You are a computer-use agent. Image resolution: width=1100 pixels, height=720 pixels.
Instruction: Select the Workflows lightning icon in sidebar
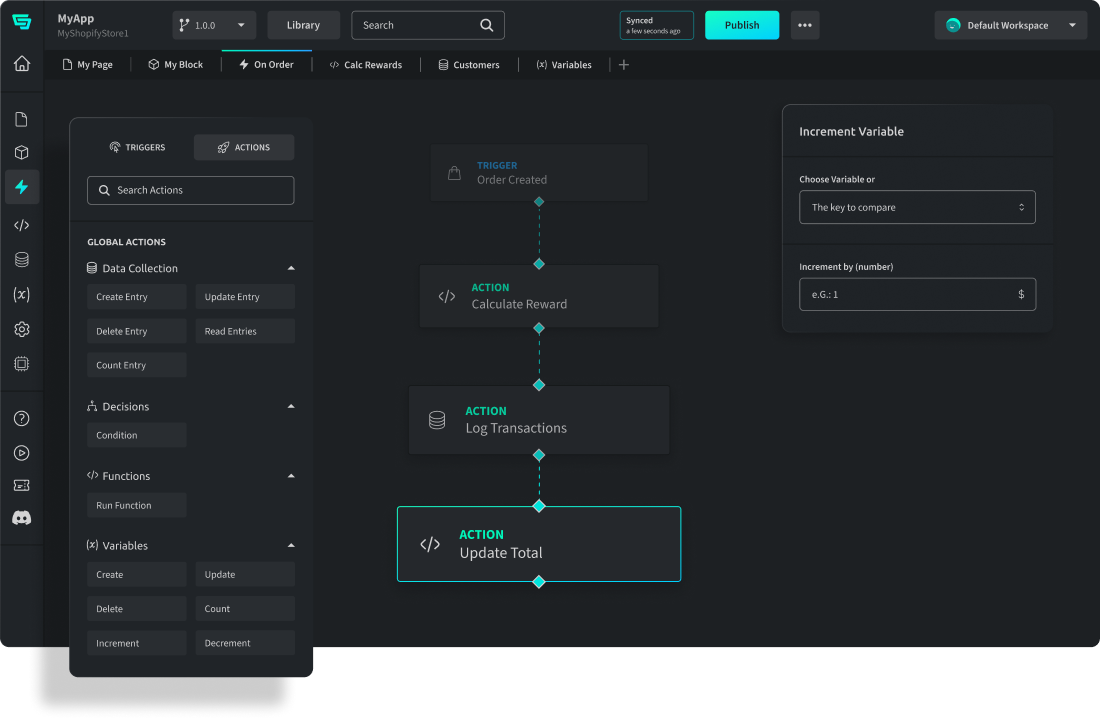point(22,187)
